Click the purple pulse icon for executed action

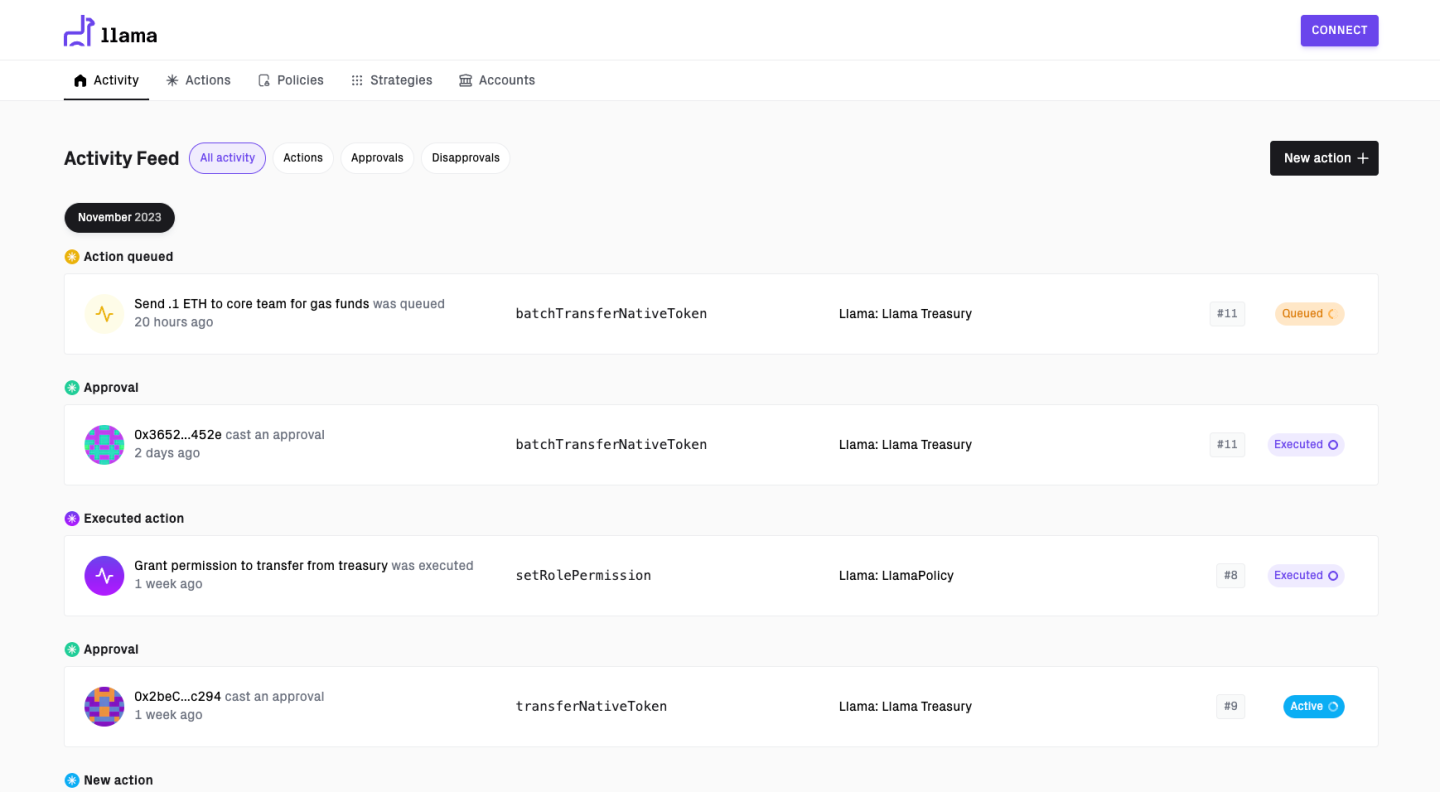pyautogui.click(x=104, y=576)
